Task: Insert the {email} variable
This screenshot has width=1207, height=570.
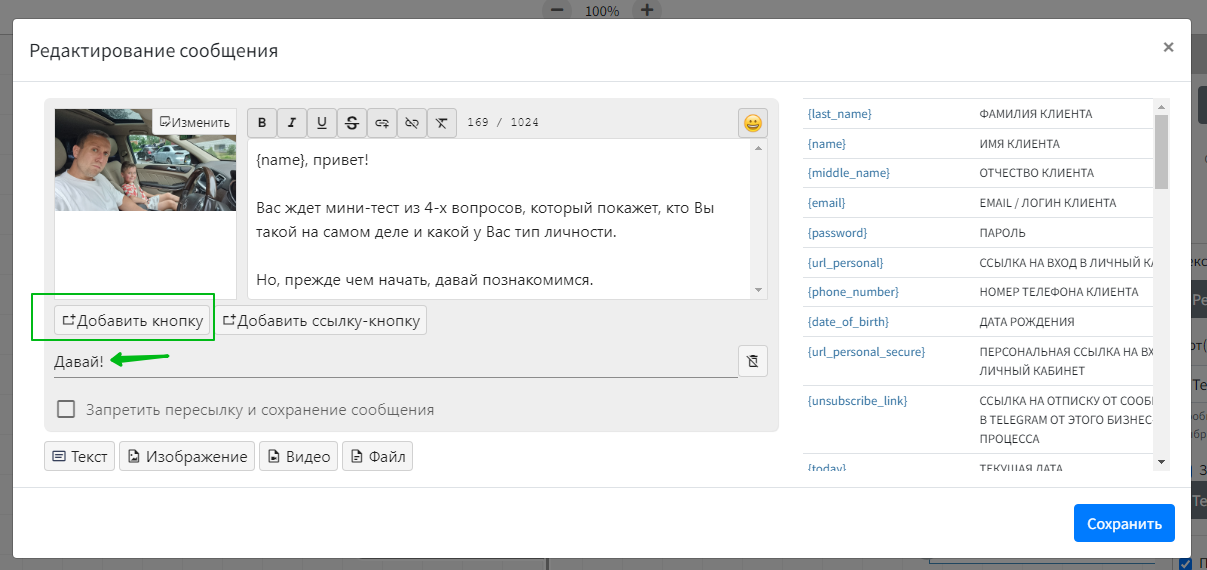Action: 826,203
